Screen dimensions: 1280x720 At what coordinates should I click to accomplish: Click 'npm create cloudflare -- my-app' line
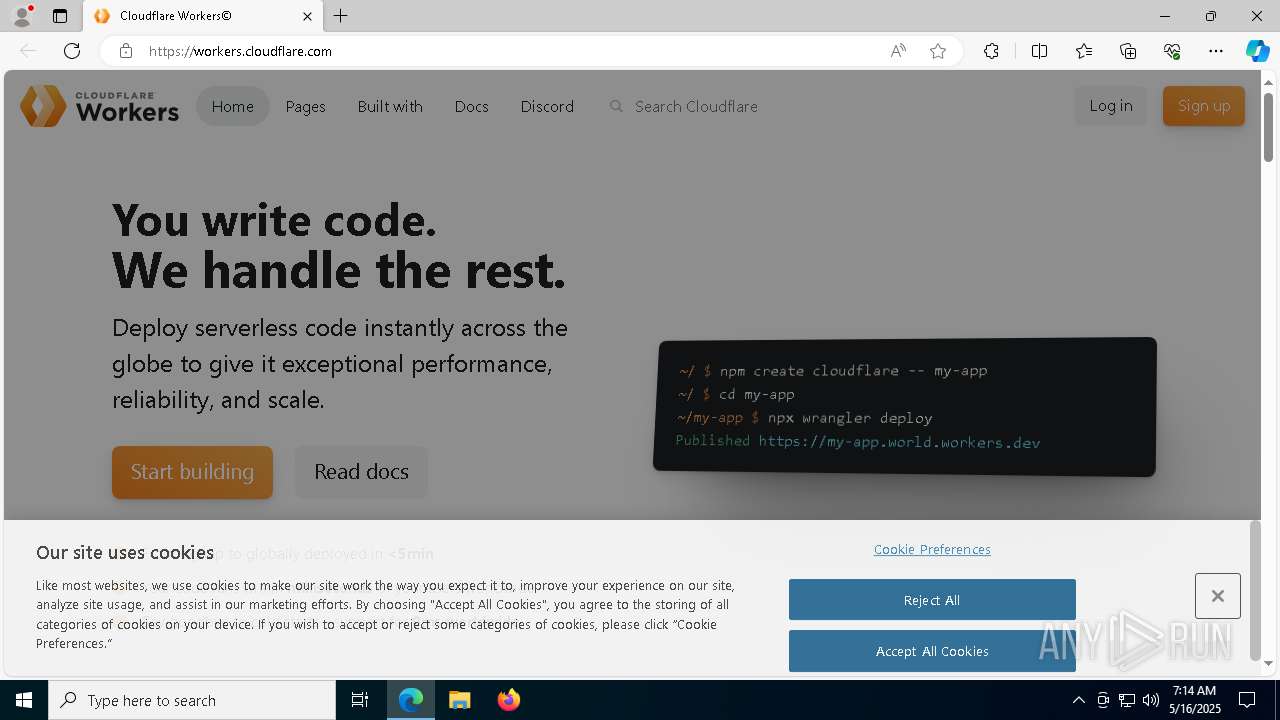(833, 370)
